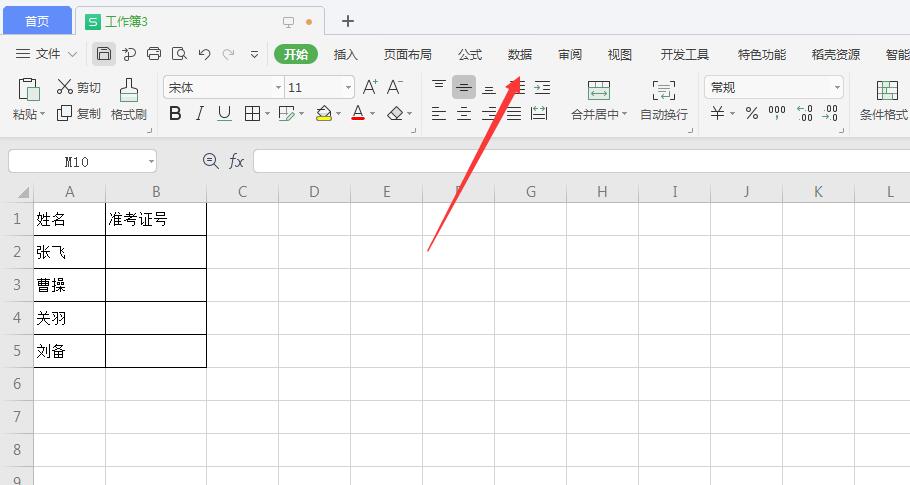The width and height of the screenshot is (910, 485).
Task: Click decrease decimal places icon
Action: tap(830, 113)
